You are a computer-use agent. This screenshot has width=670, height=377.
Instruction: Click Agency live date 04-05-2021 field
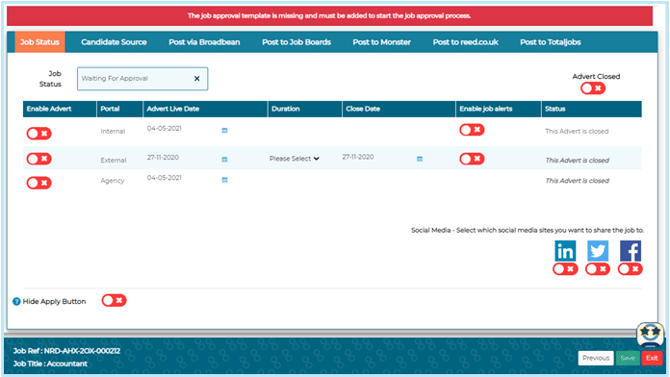click(164, 177)
